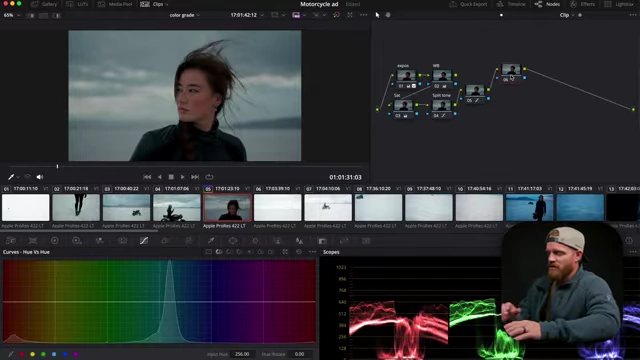Viewport: 640px width, 360px height.
Task: Open the HDR wheels palette
Action: tap(77, 241)
